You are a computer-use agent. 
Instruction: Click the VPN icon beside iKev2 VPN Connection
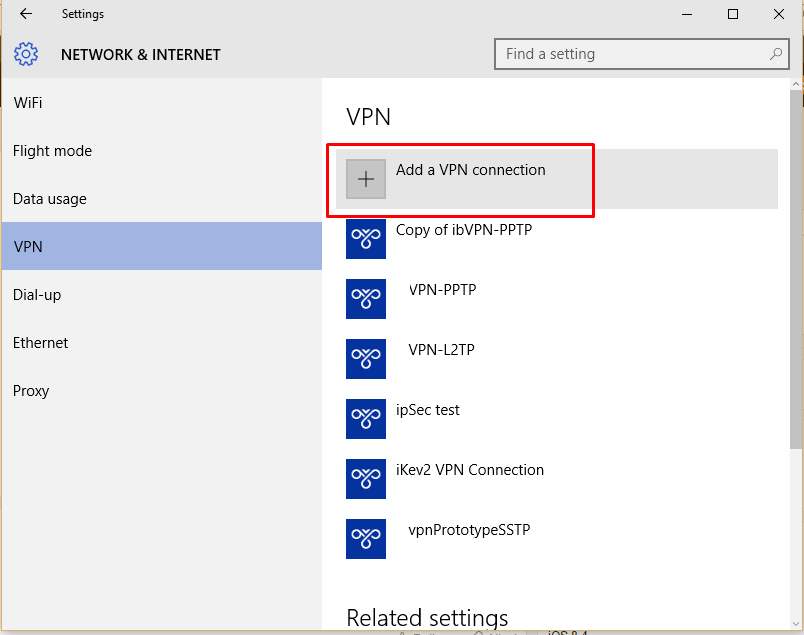tap(366, 479)
